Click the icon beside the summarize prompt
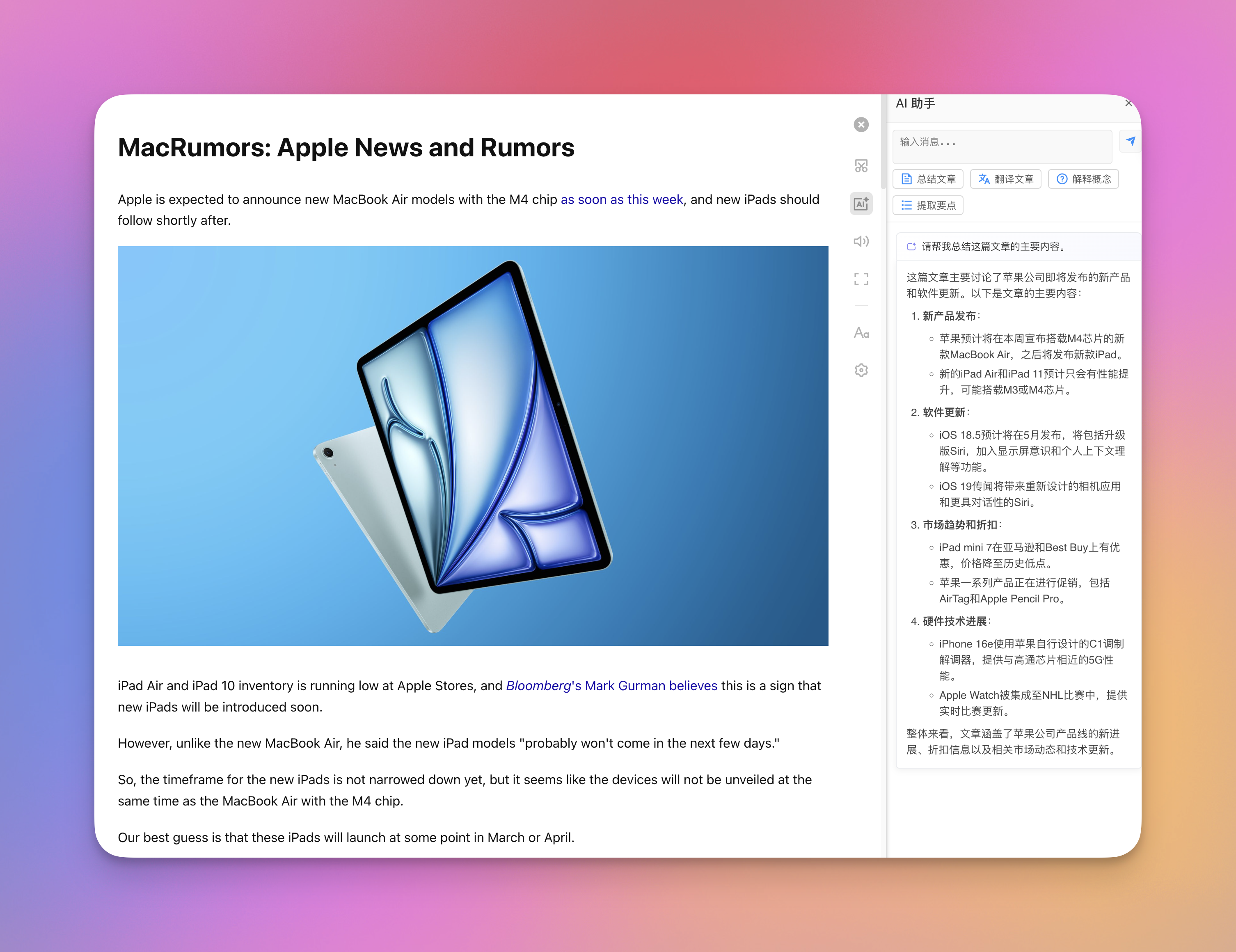Viewport: 1236px width, 952px height. tap(911, 247)
